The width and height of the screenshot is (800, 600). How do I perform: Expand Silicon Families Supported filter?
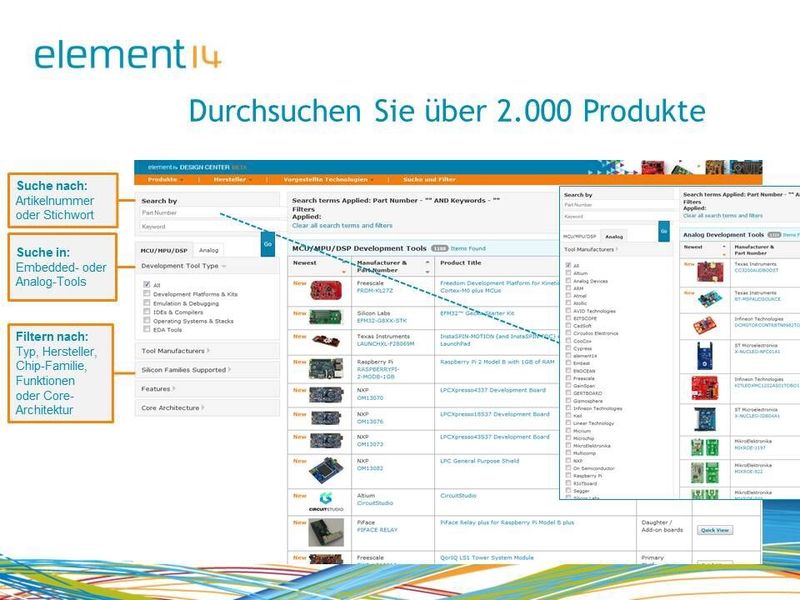[186, 370]
